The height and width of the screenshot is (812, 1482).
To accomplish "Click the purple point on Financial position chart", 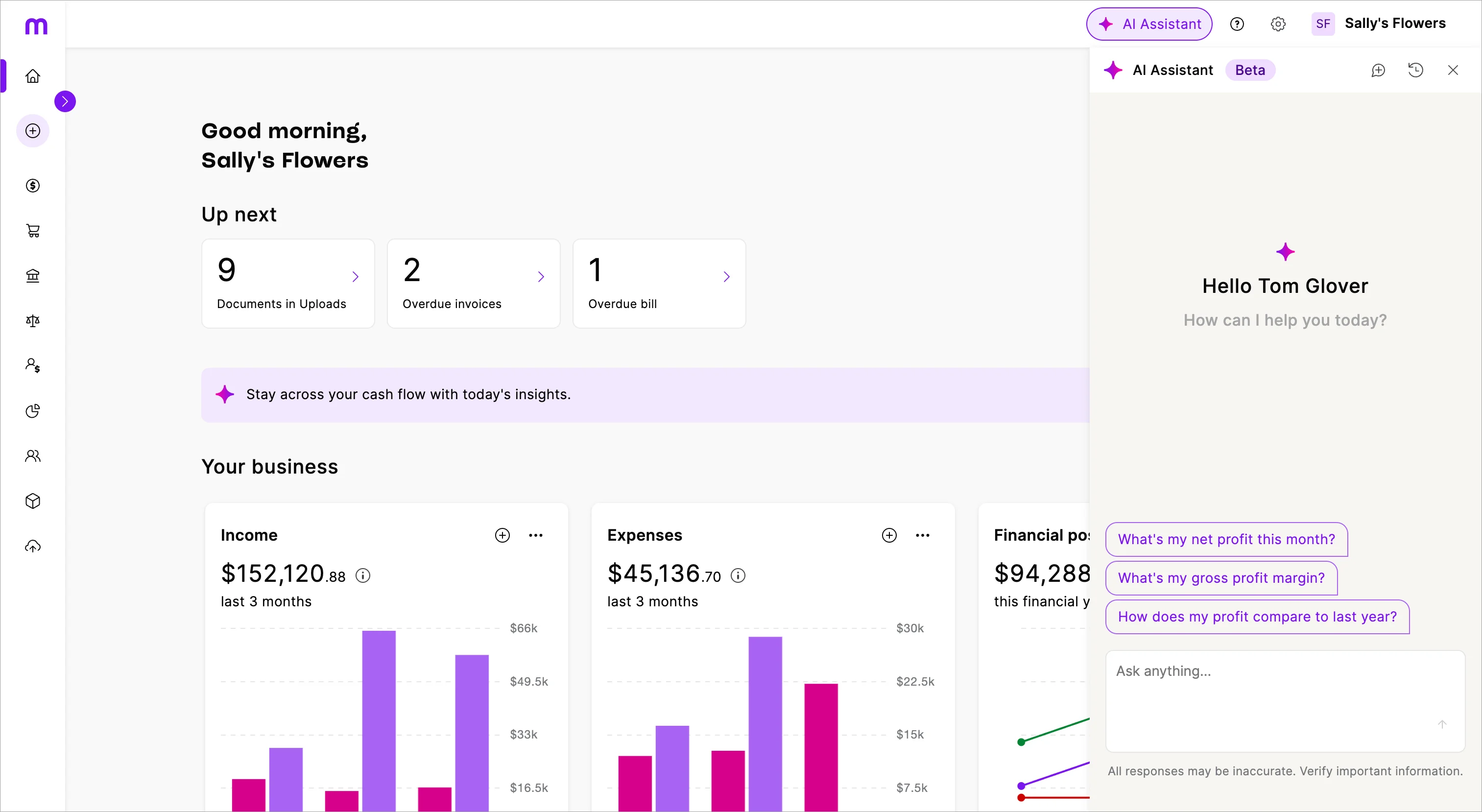I will (x=1021, y=786).
